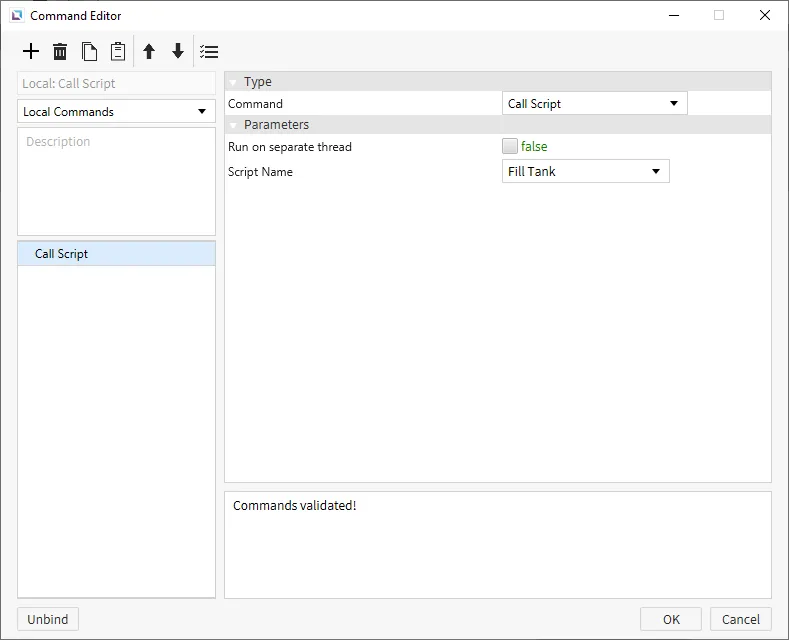Image resolution: width=789 pixels, height=640 pixels.
Task: Move the command up with up arrow
Action: (149, 52)
